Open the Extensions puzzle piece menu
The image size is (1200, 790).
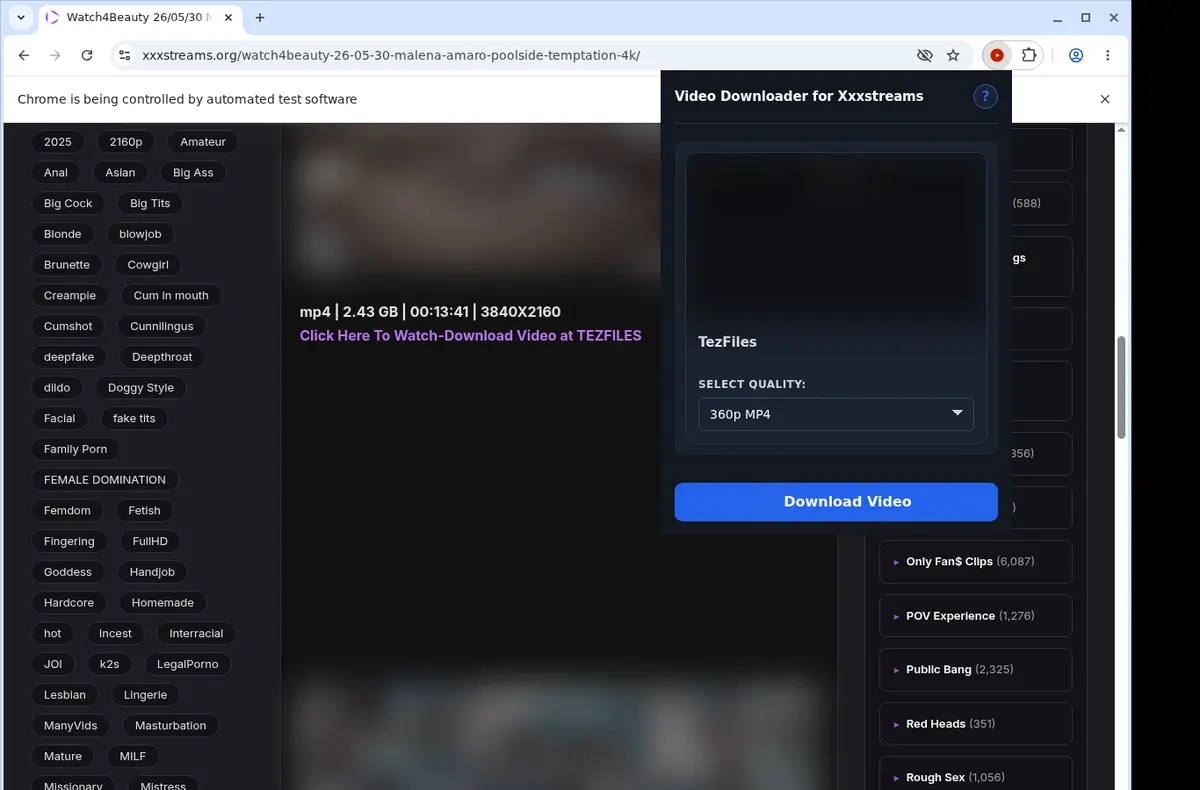tap(1028, 56)
